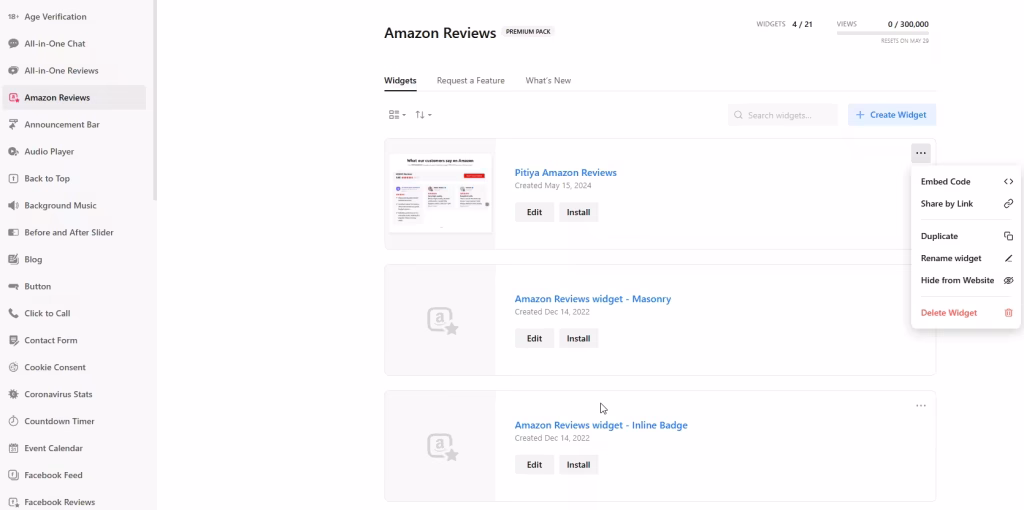Select Duplicate in the widget menu
Screen dimensions: 1024x510
tap(967, 236)
